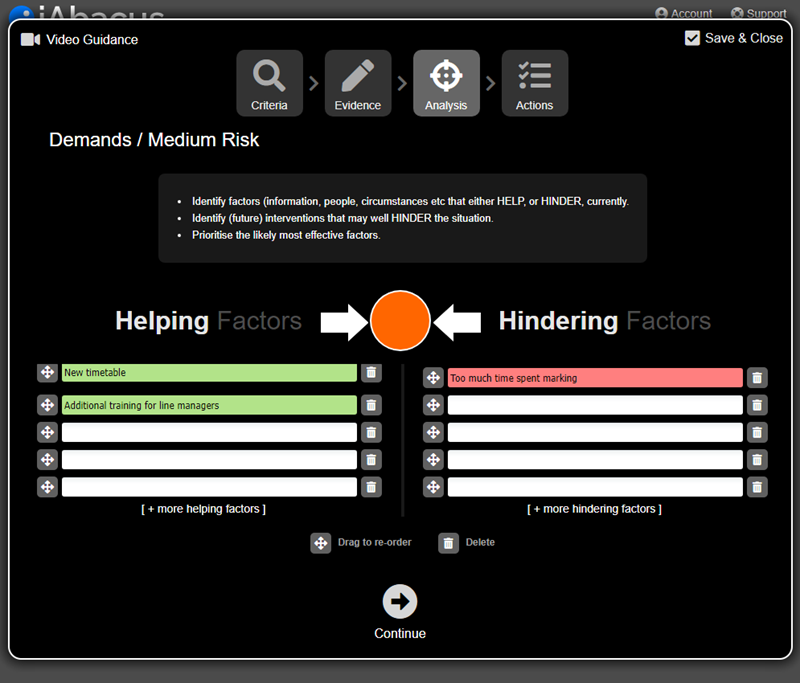800x683 pixels.
Task: Delete the fourth helping factor row
Action: 371,460
